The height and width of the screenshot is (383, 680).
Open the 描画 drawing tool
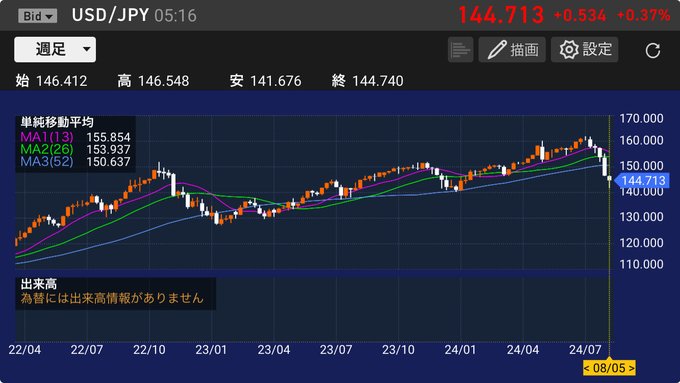click(x=512, y=49)
